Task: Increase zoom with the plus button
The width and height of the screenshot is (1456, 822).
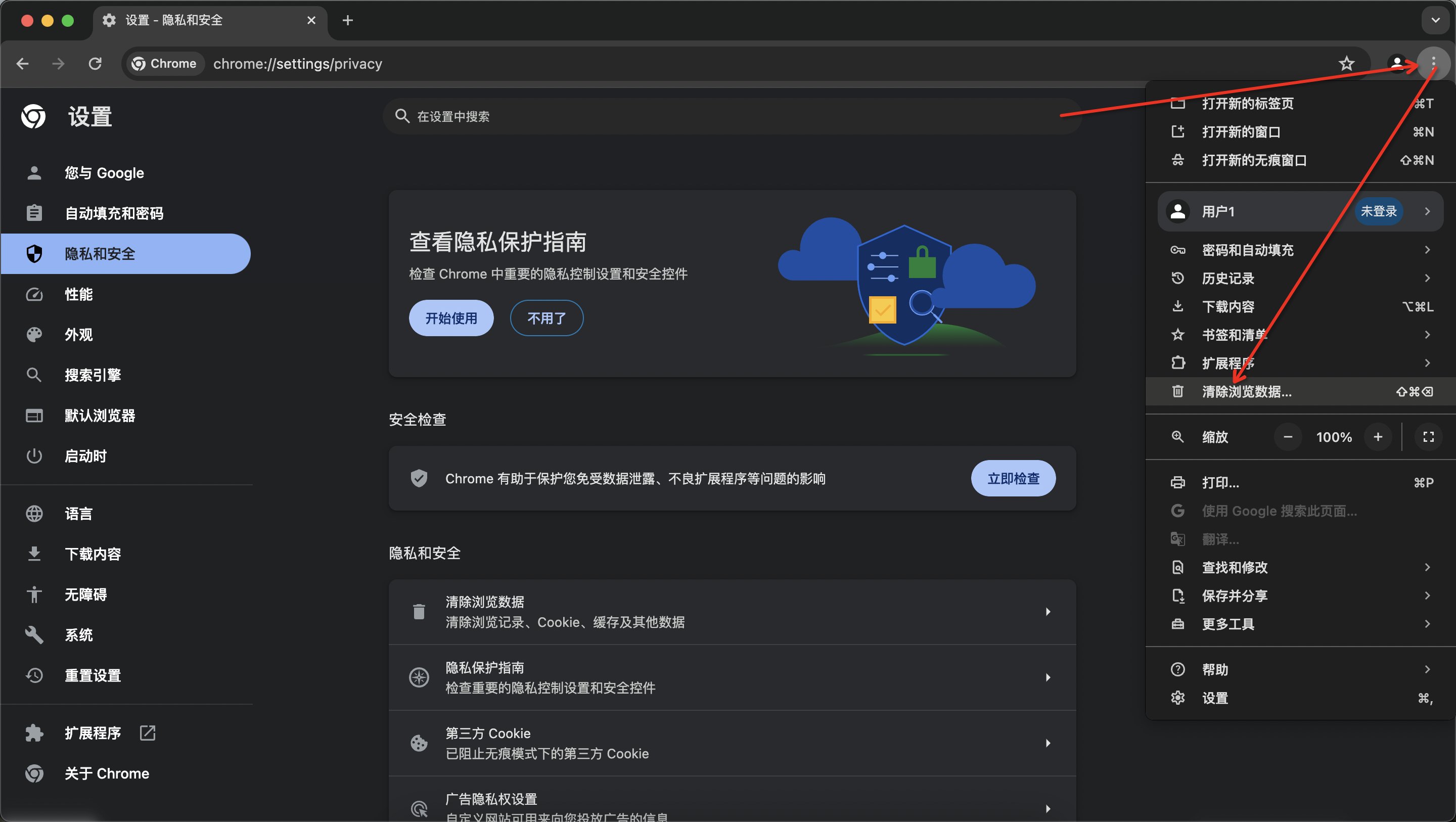Action: 1378,436
